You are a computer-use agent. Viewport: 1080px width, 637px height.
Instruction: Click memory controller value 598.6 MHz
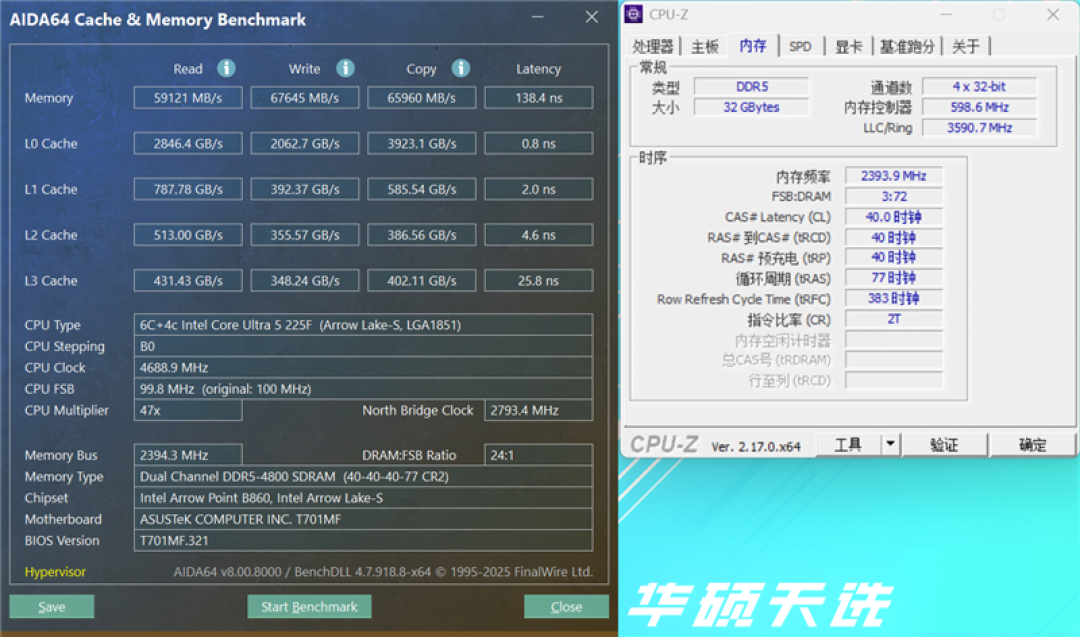979,107
